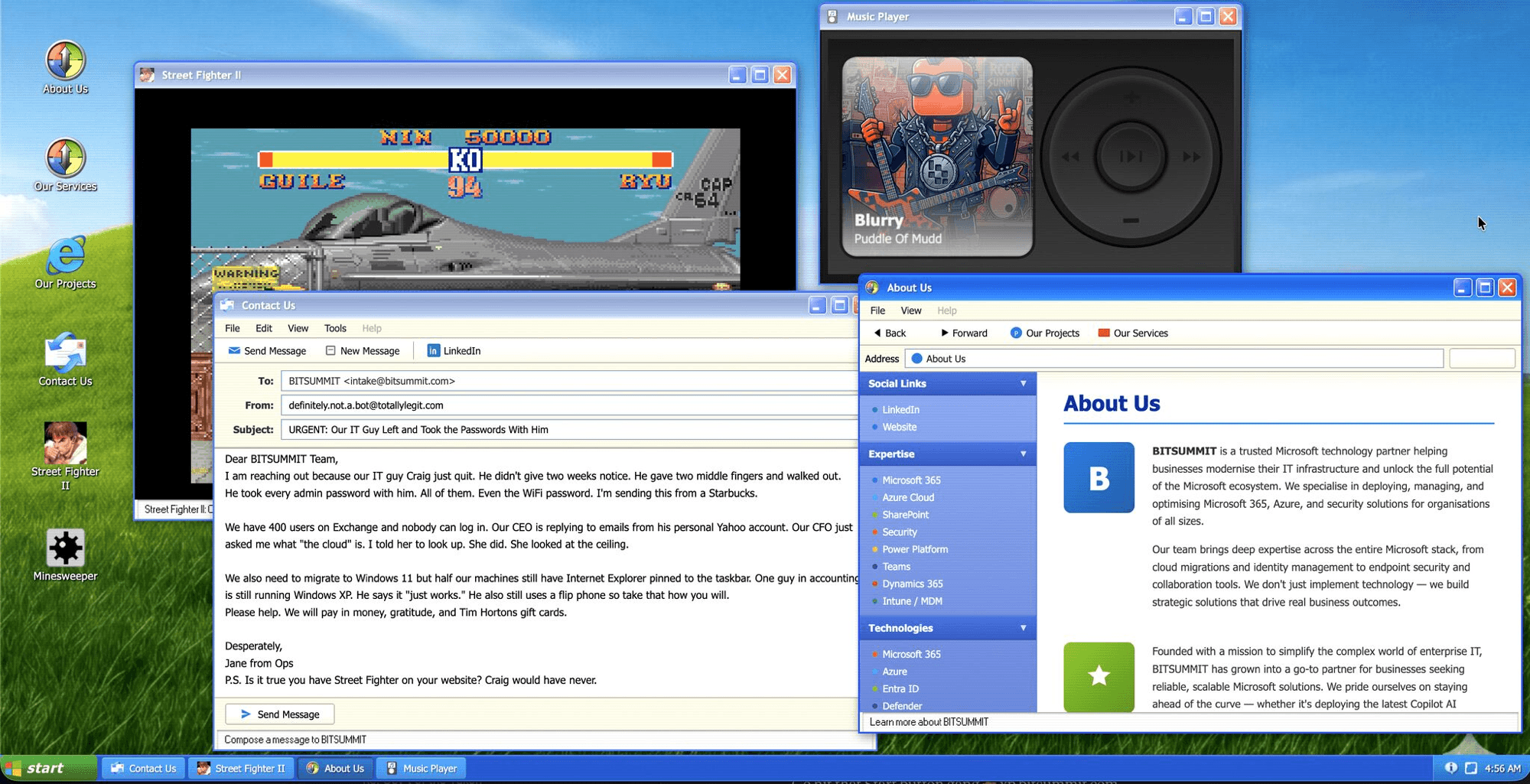Collapse the Expertise section

click(1024, 454)
